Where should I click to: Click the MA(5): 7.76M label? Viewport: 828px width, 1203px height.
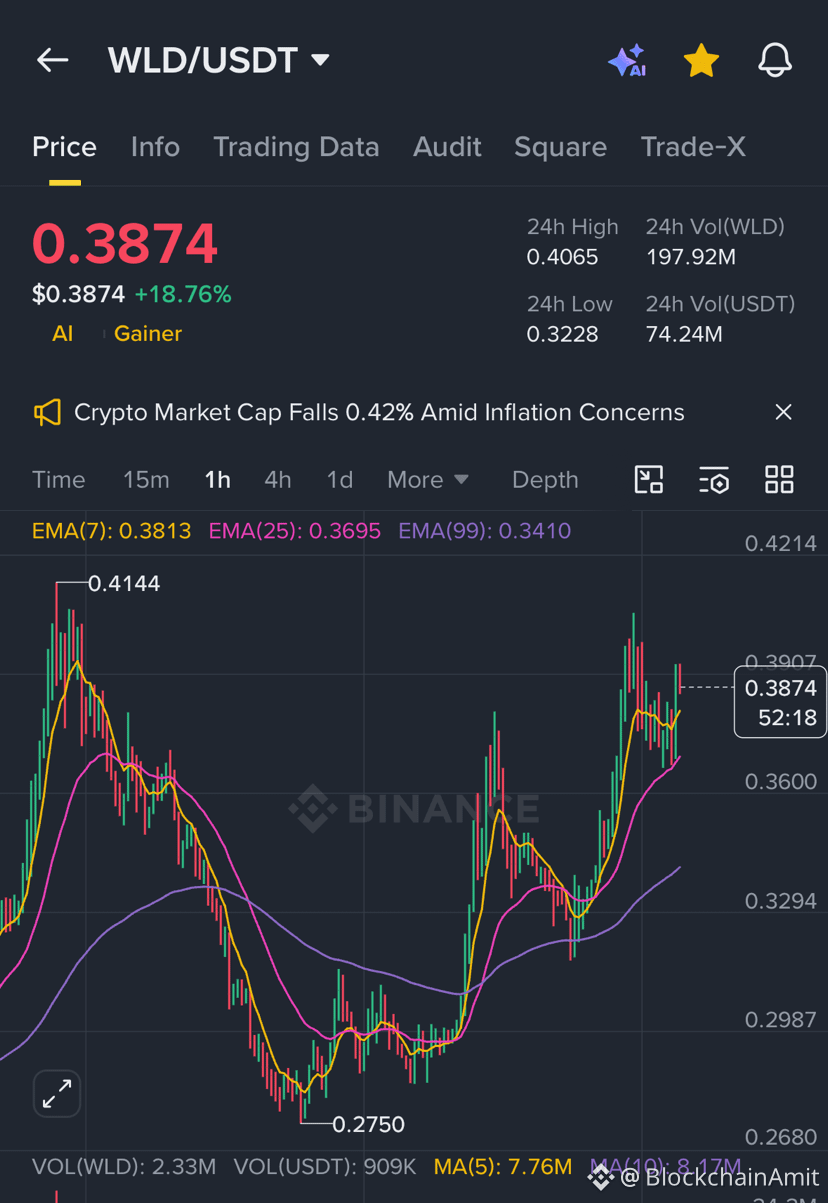pyautogui.click(x=503, y=1167)
